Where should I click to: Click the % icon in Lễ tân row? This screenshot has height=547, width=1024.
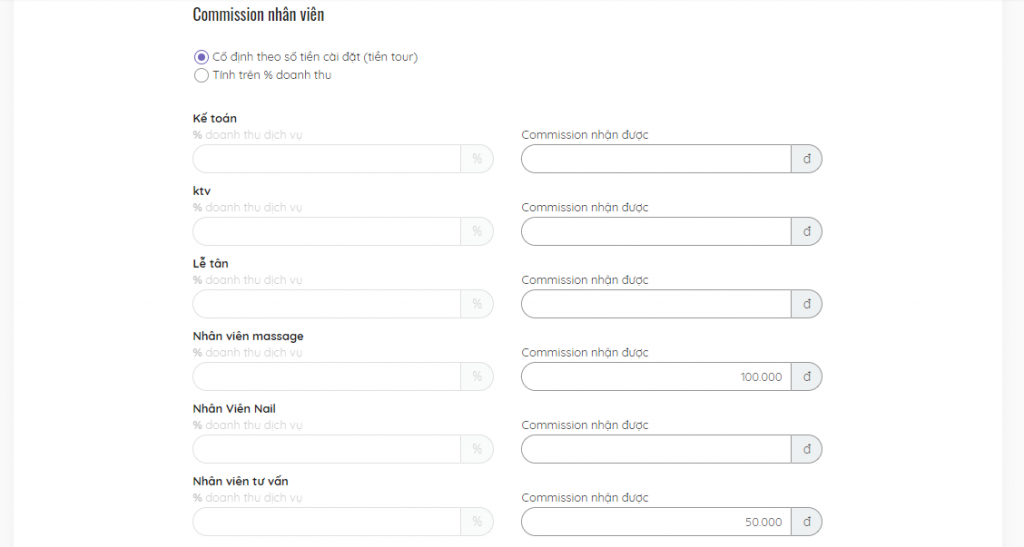click(477, 304)
